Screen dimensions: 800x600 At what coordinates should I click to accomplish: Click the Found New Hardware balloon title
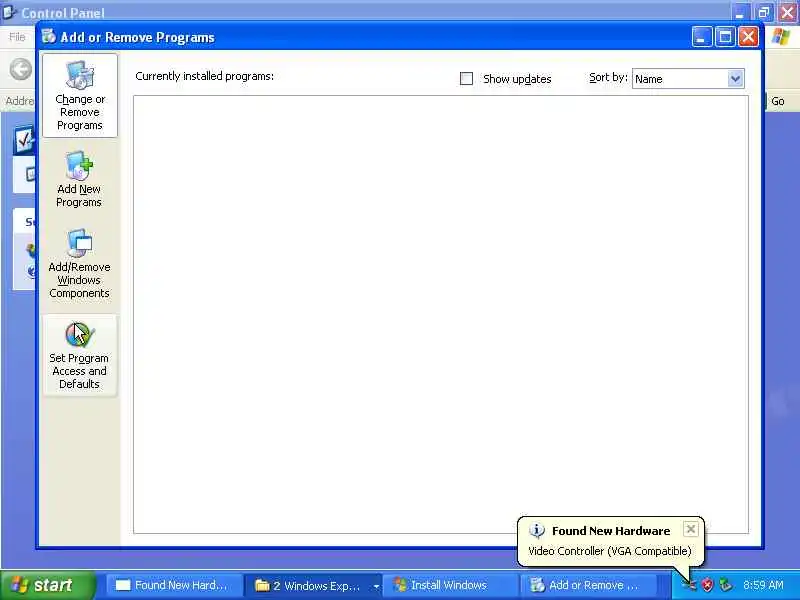611,531
